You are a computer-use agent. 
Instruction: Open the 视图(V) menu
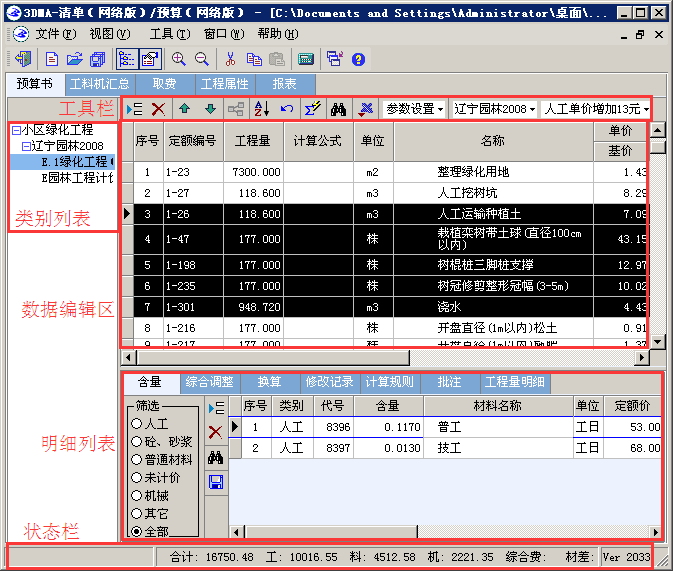click(x=110, y=34)
